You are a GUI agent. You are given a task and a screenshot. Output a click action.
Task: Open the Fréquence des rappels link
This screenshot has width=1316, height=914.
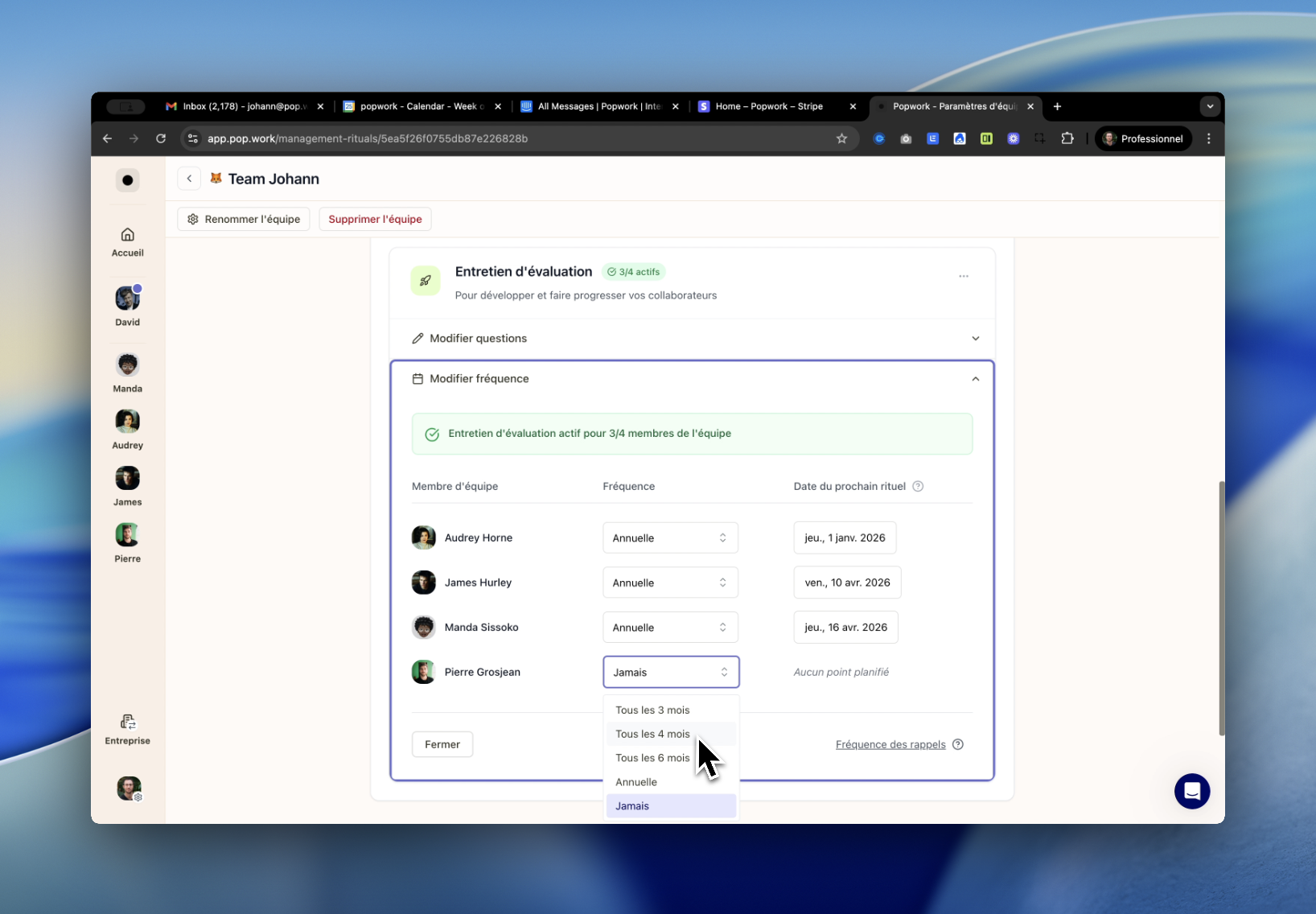890,744
